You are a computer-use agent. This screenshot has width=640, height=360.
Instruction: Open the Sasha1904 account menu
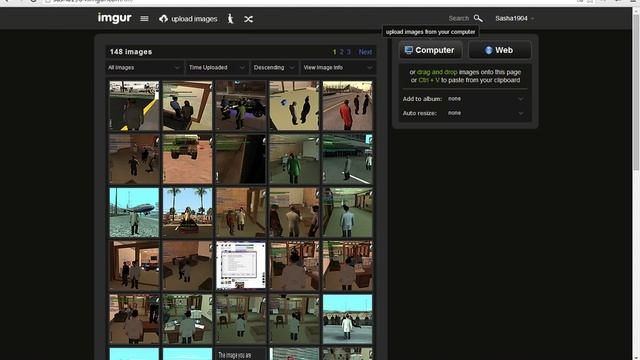pos(514,18)
